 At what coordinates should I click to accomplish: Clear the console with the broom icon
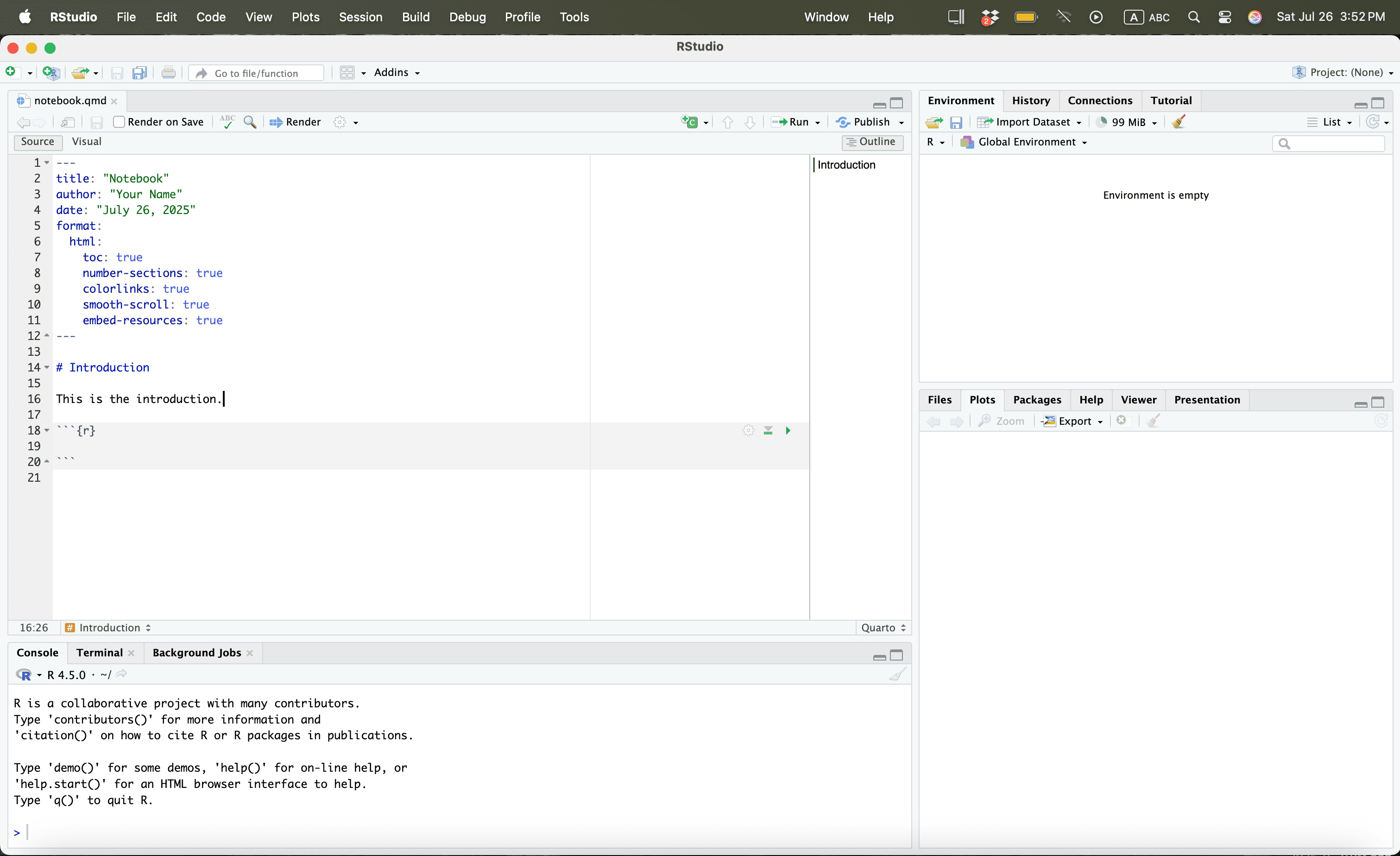[897, 674]
